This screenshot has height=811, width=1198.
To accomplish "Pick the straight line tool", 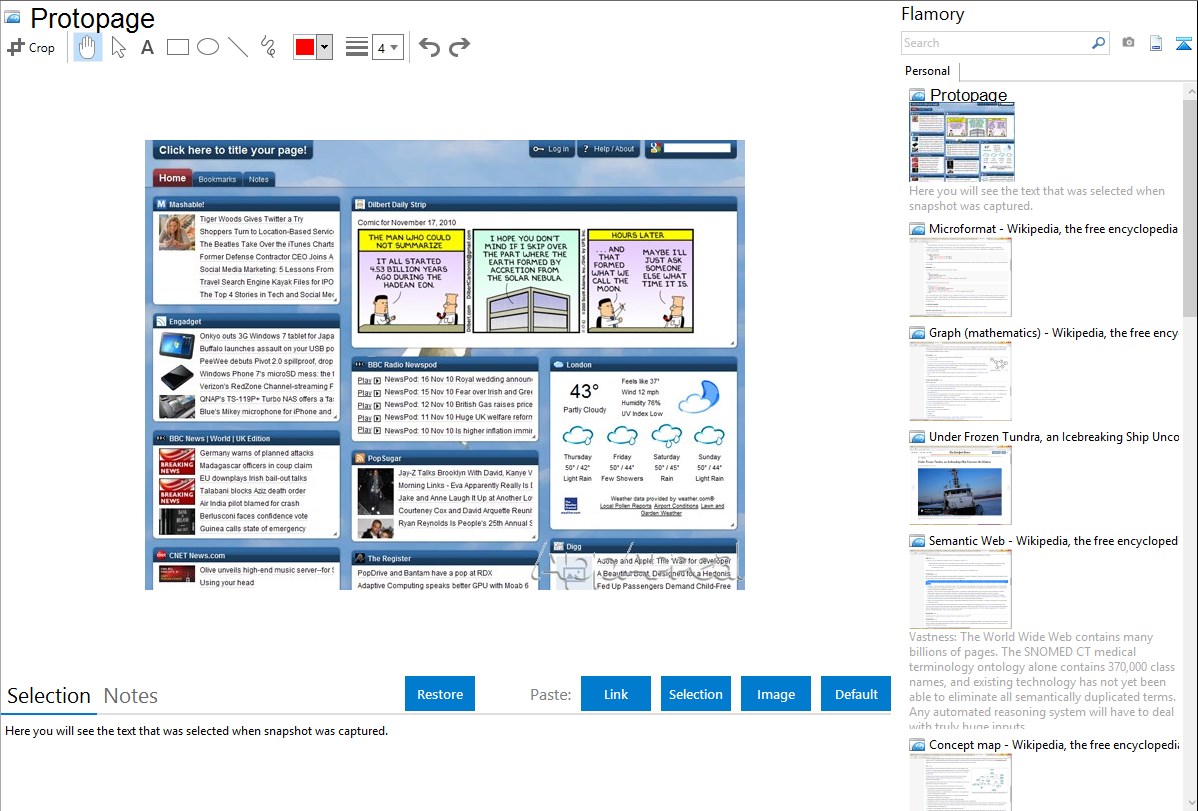I will point(238,47).
